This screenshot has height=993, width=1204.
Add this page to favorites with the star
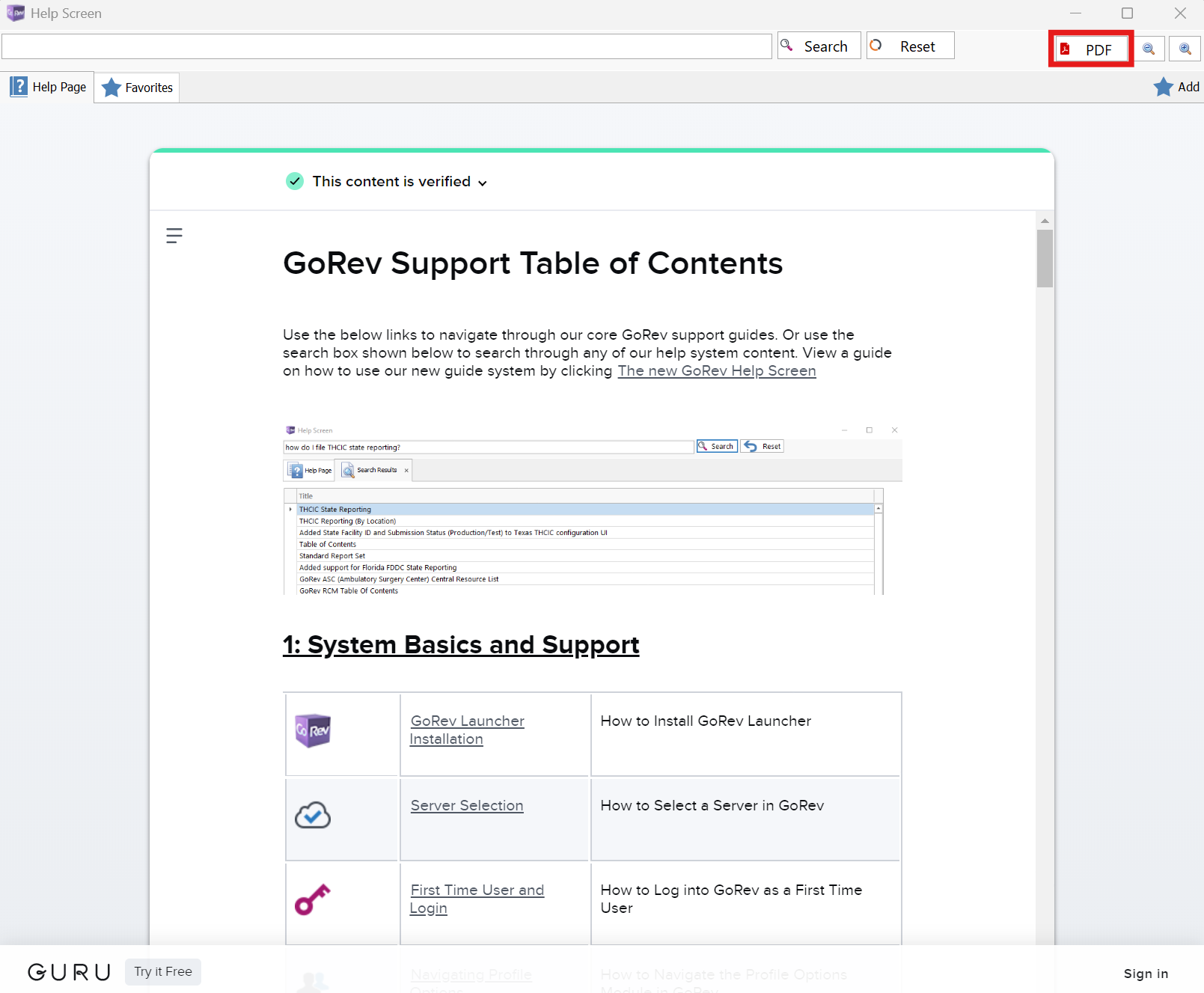1176,87
